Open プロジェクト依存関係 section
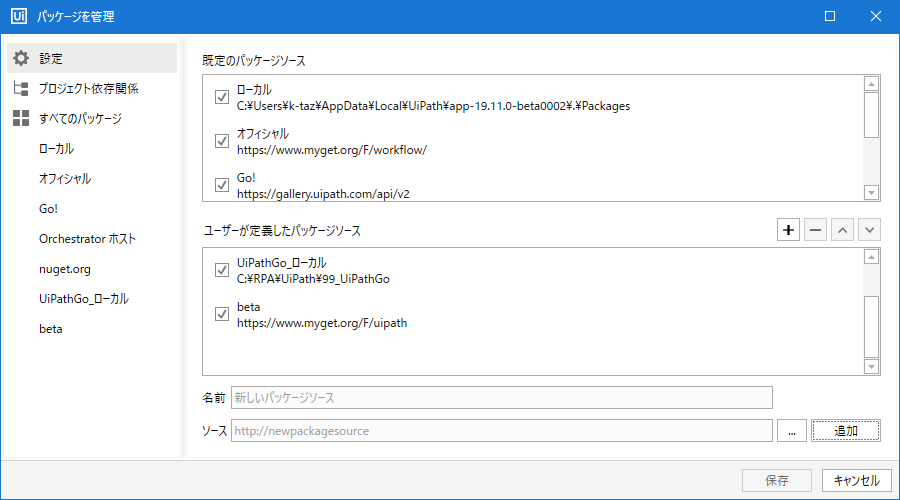 pos(88,88)
